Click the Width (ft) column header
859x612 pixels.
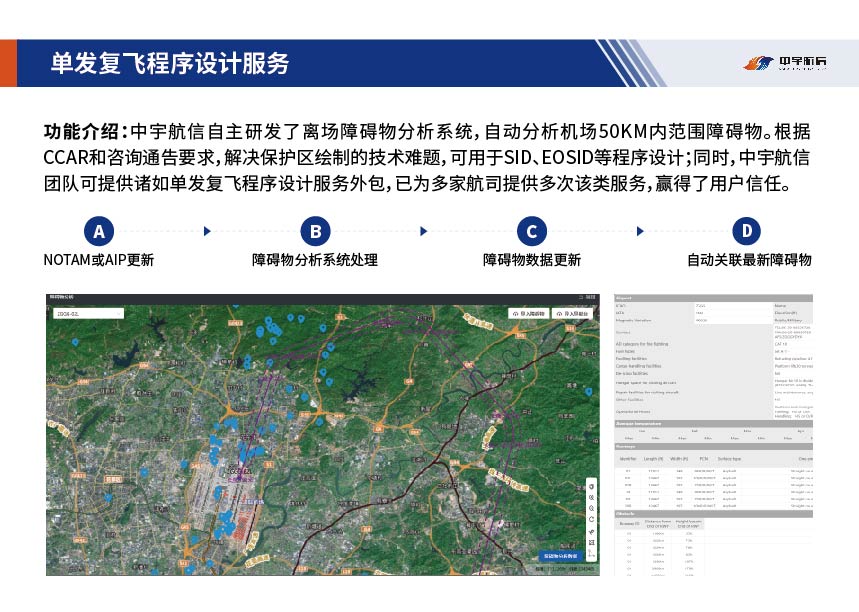pos(679,459)
